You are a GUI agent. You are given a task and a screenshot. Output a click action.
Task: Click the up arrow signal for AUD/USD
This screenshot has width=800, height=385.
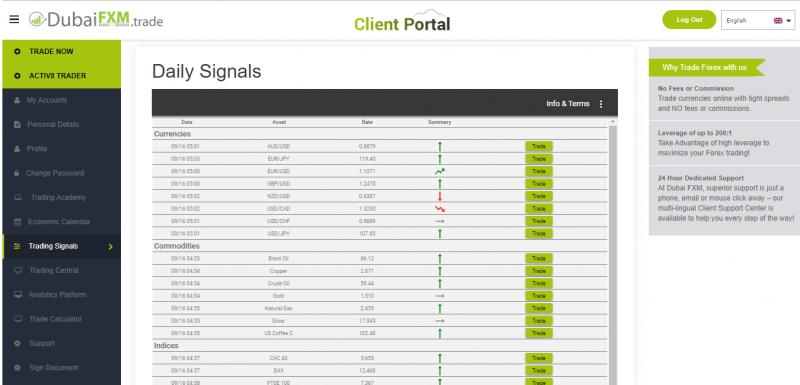tap(440, 146)
